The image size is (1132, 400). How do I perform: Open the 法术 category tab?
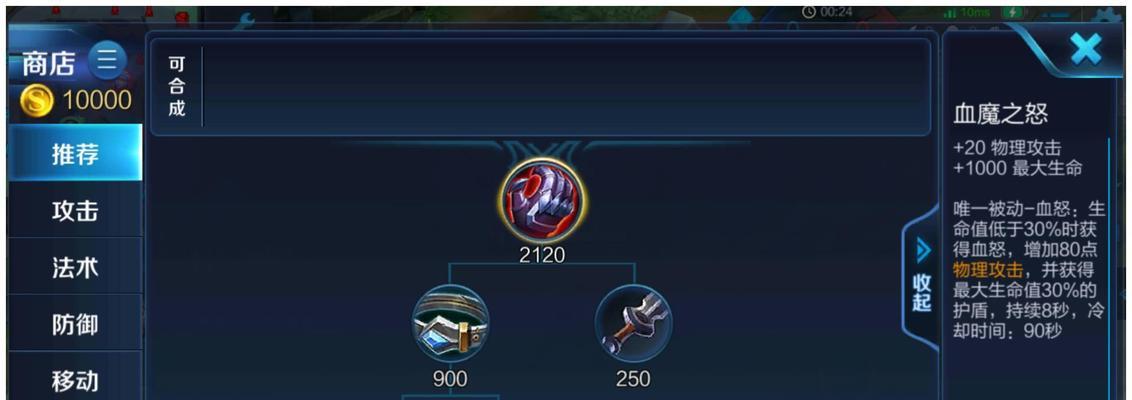(75, 268)
